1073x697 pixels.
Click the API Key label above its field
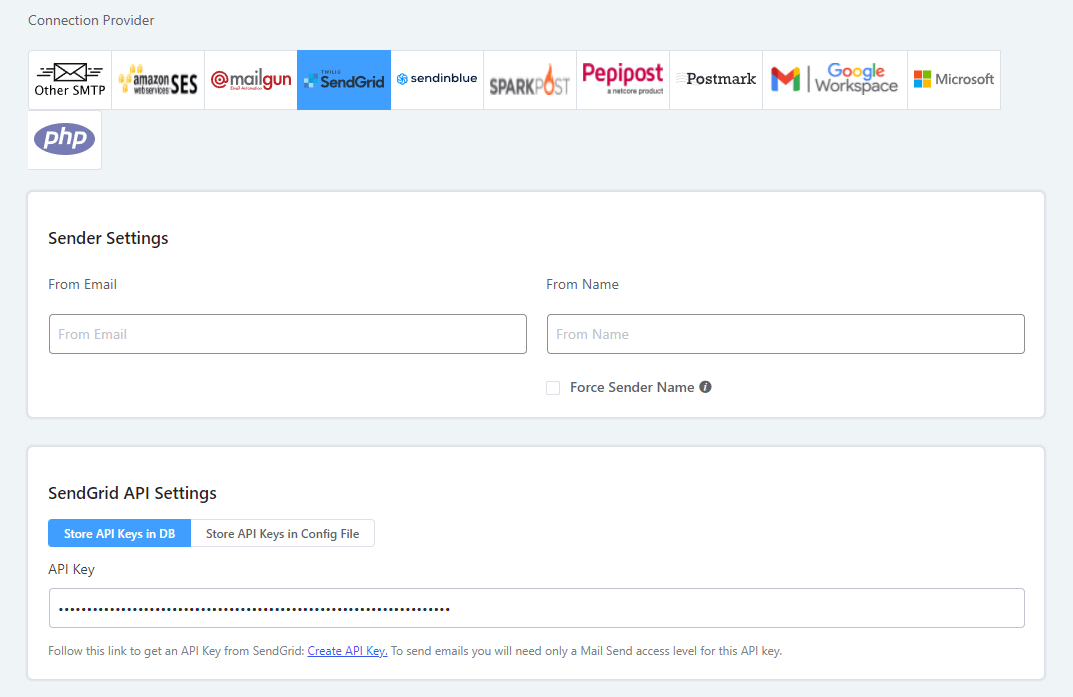[x=71, y=569]
